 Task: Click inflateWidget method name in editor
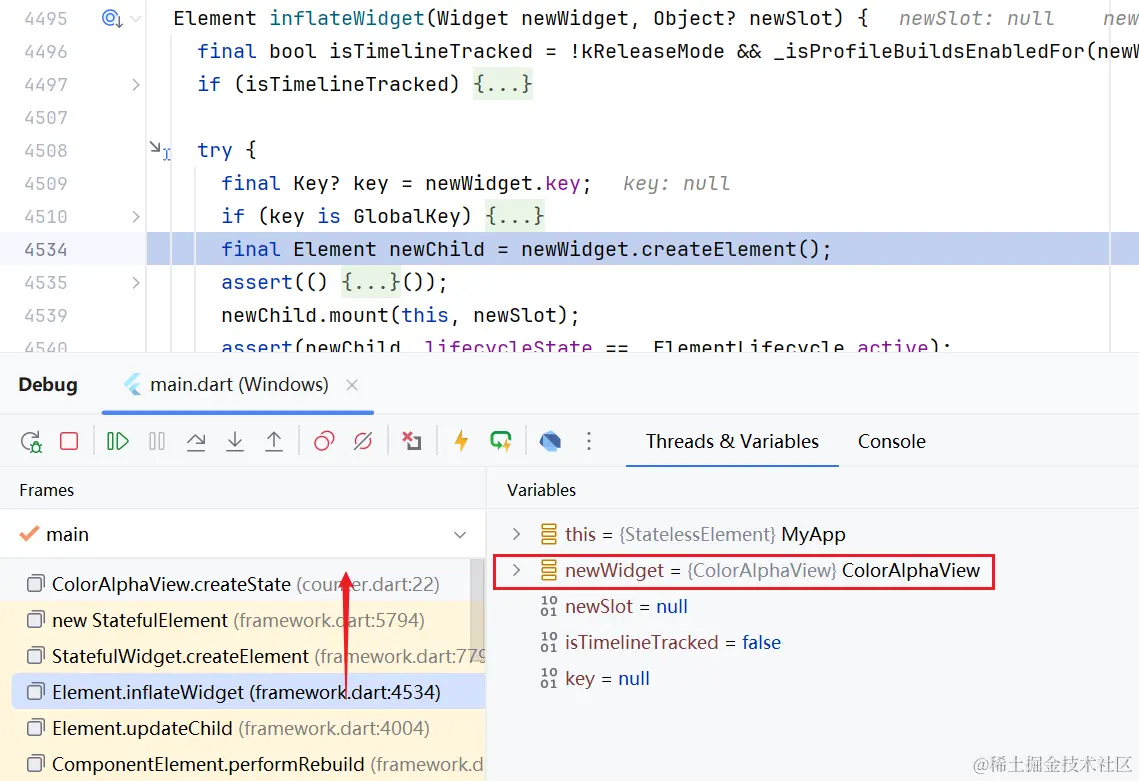[346, 18]
